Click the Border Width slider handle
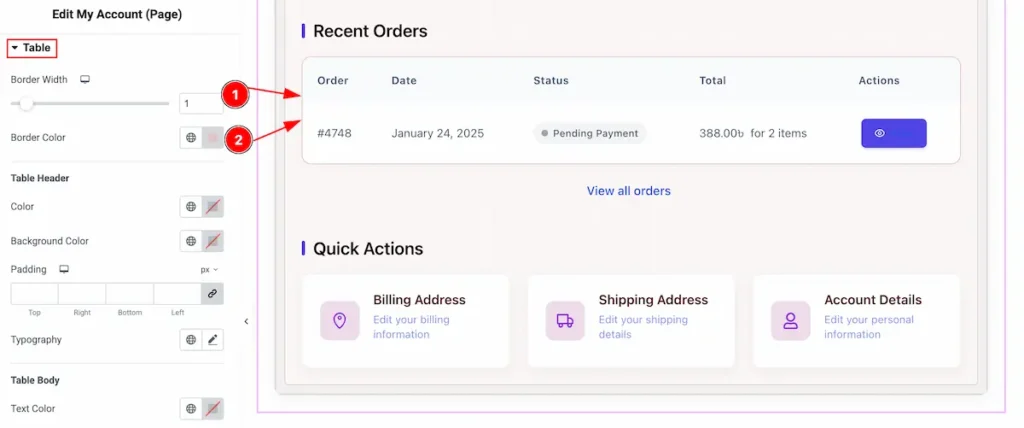Screen dimensions: 1024x428 point(27,103)
